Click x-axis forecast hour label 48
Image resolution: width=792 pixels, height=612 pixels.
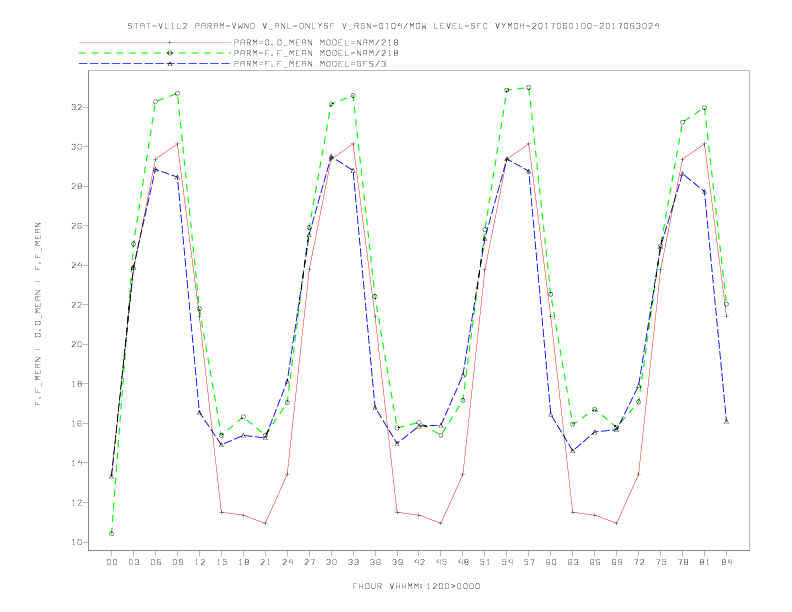463,562
